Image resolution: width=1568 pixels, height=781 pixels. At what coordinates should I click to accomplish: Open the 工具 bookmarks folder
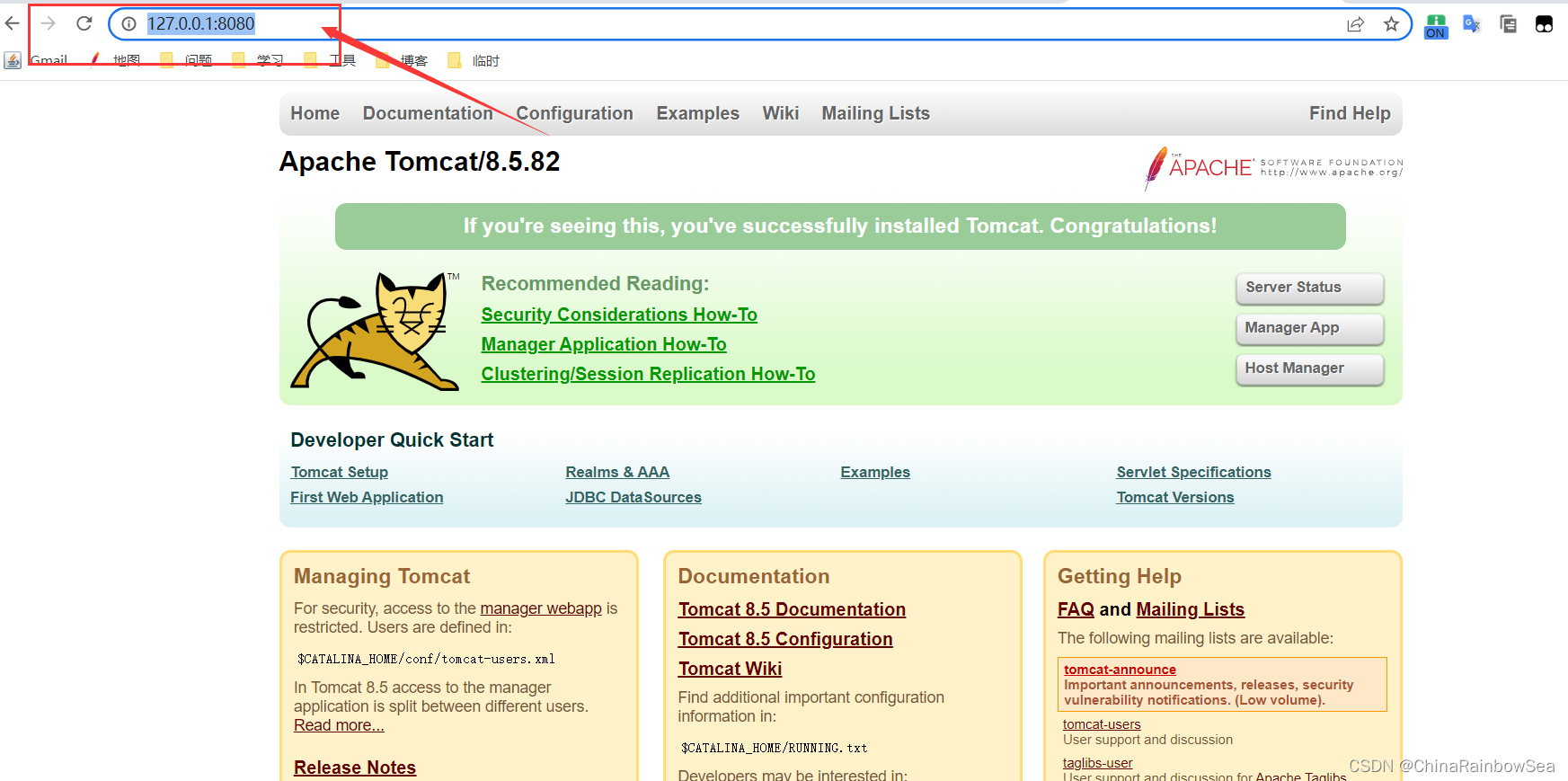click(330, 60)
